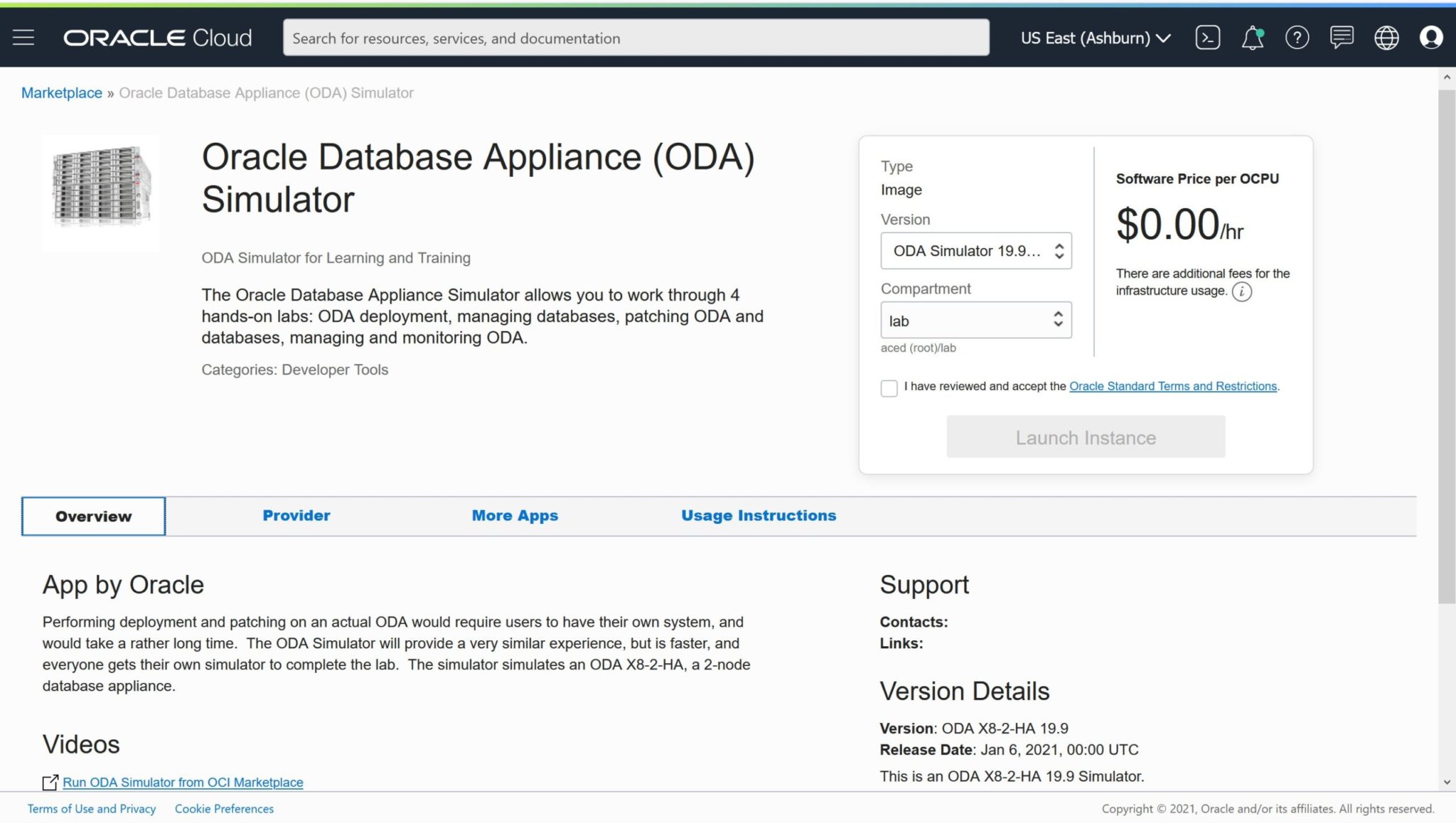Image resolution: width=1456 pixels, height=823 pixels.
Task: Open the announcements bell icon
Action: point(1253,38)
